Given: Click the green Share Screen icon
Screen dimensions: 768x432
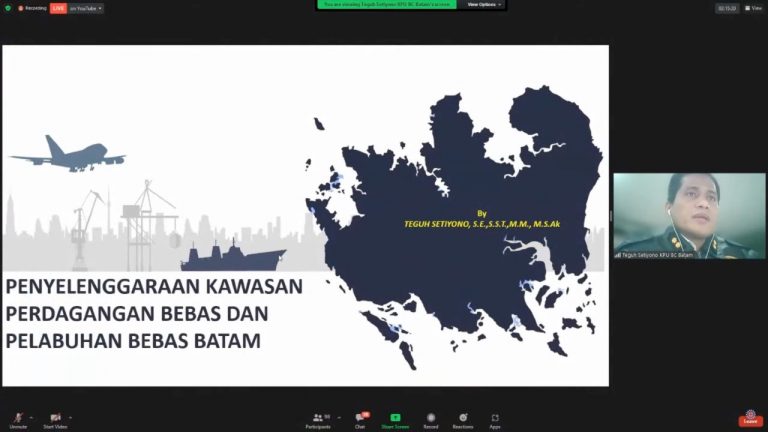Looking at the screenshot, I should point(395,417).
